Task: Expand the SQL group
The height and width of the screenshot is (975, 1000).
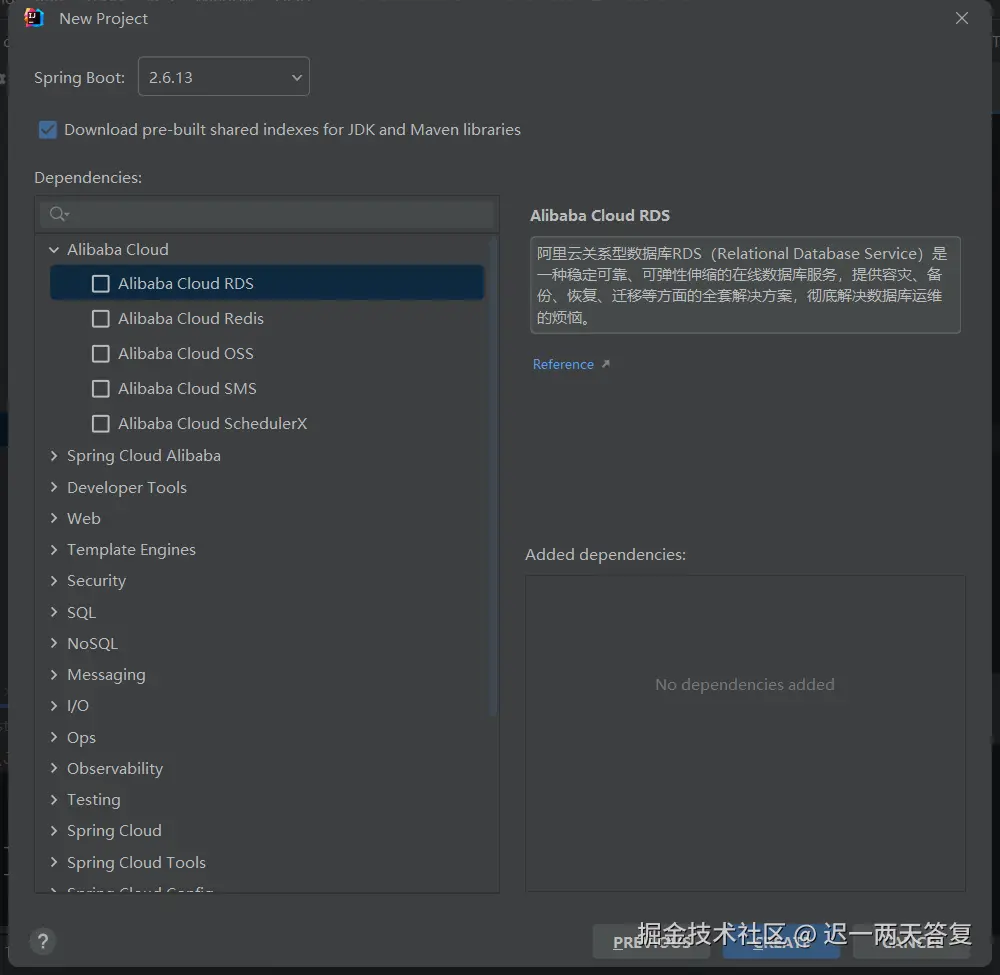Action: point(54,612)
